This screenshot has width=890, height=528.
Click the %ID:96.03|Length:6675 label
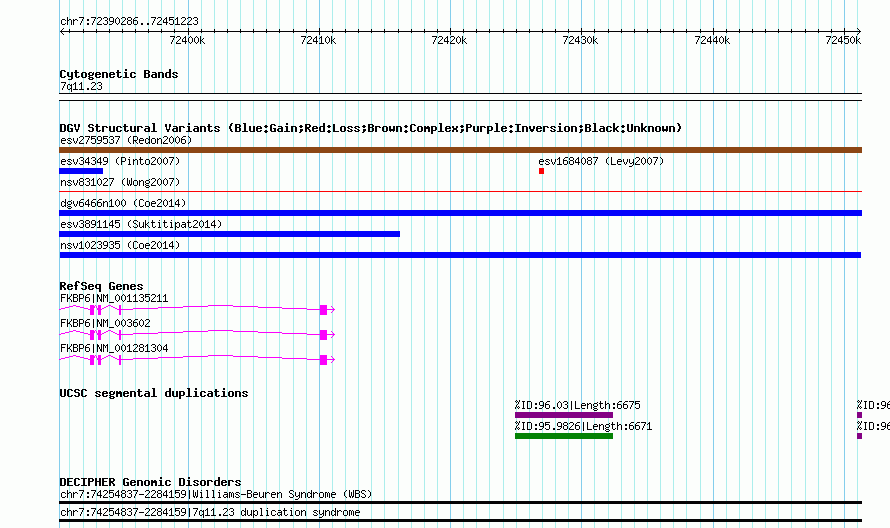tap(577, 405)
